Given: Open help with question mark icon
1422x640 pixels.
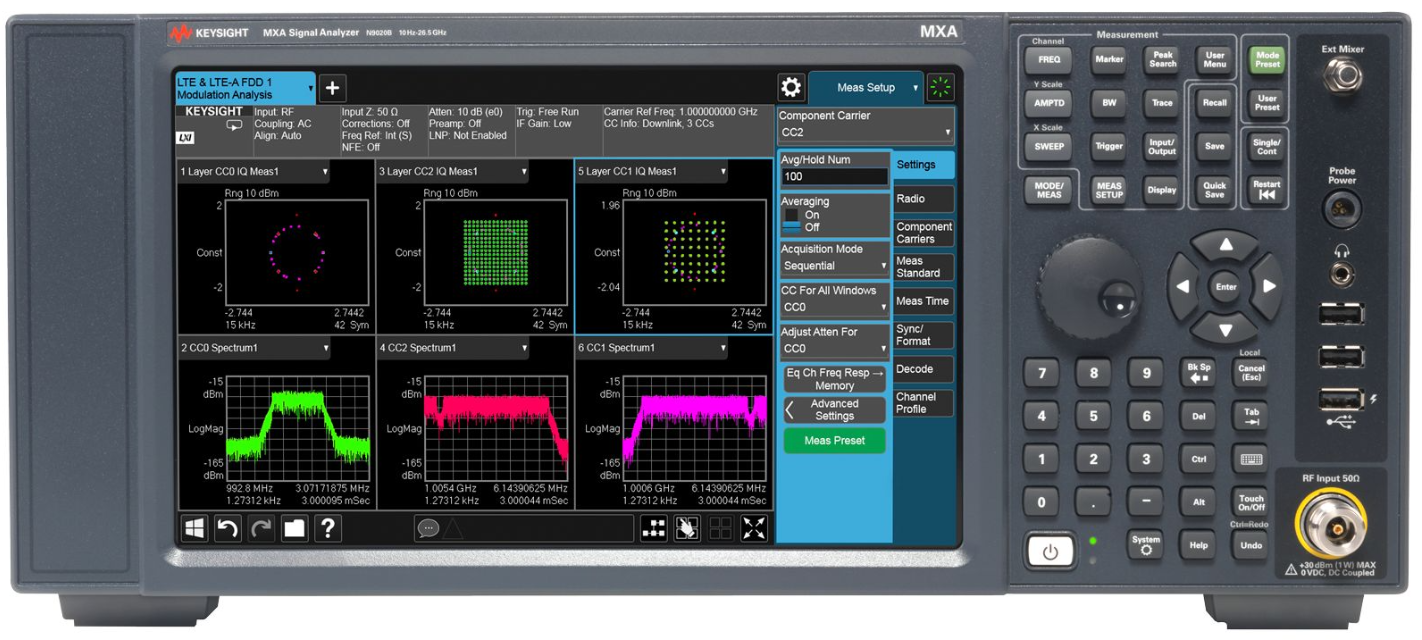Looking at the screenshot, I should point(328,528).
